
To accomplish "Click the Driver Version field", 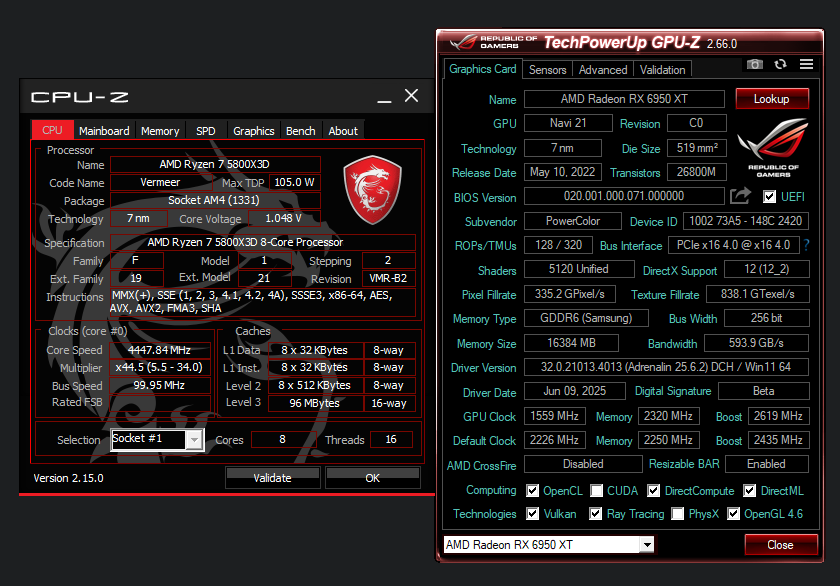I will point(666,367).
